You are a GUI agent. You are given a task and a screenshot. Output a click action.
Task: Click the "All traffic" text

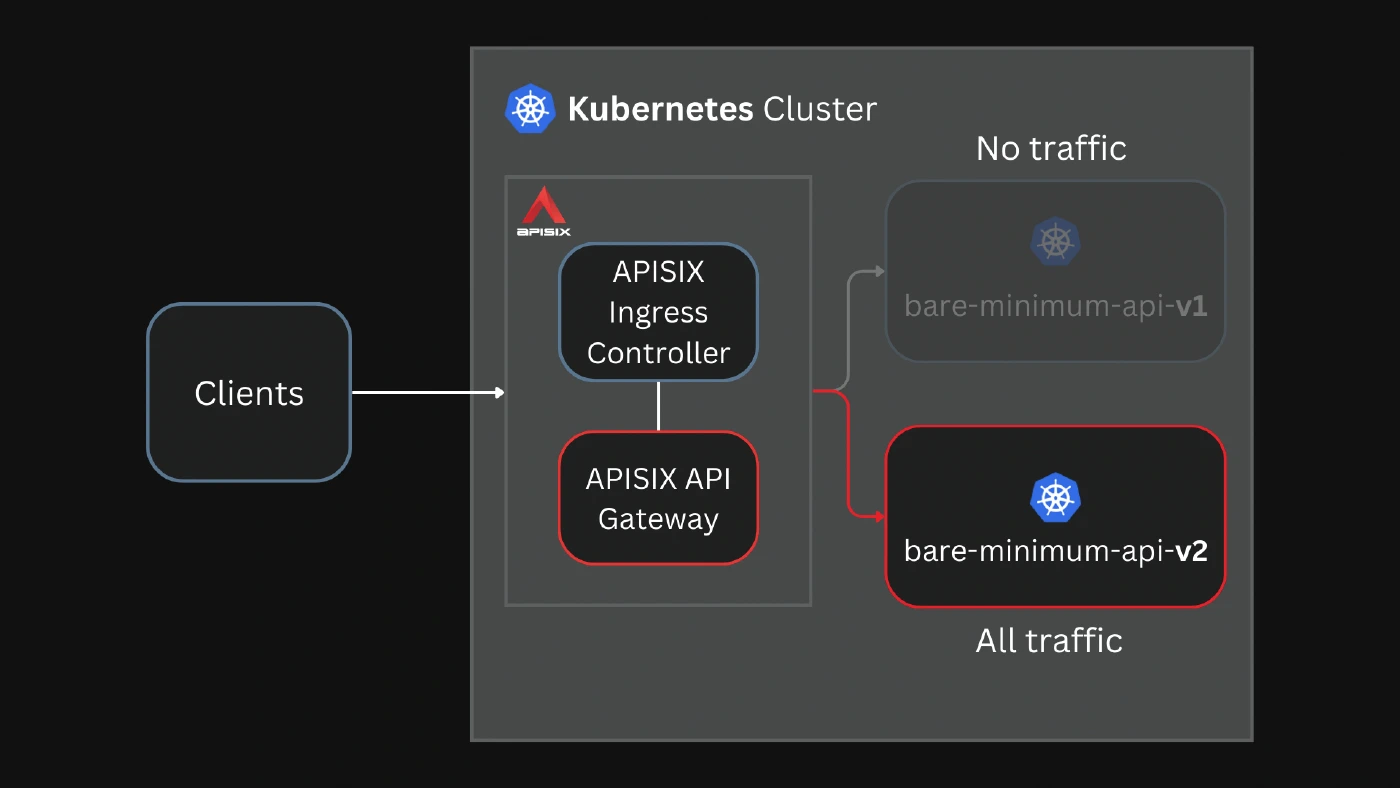tap(1049, 640)
